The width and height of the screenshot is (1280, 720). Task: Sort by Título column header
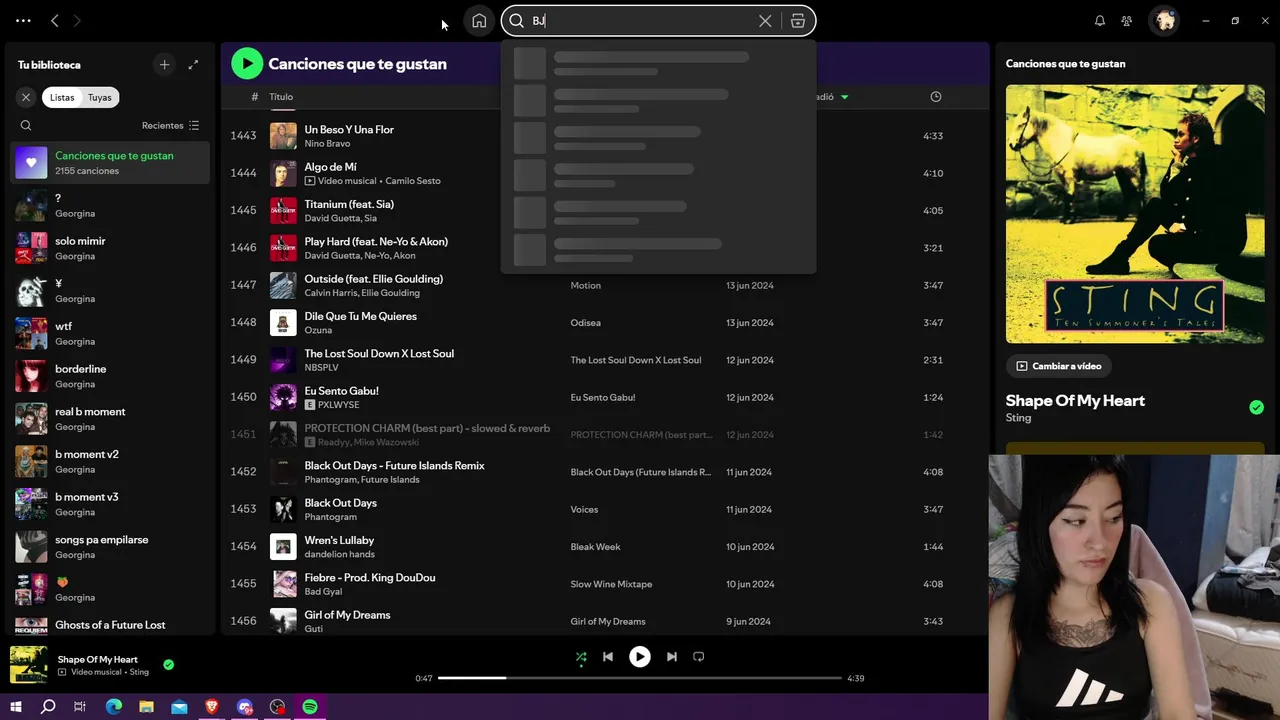pyautogui.click(x=281, y=97)
